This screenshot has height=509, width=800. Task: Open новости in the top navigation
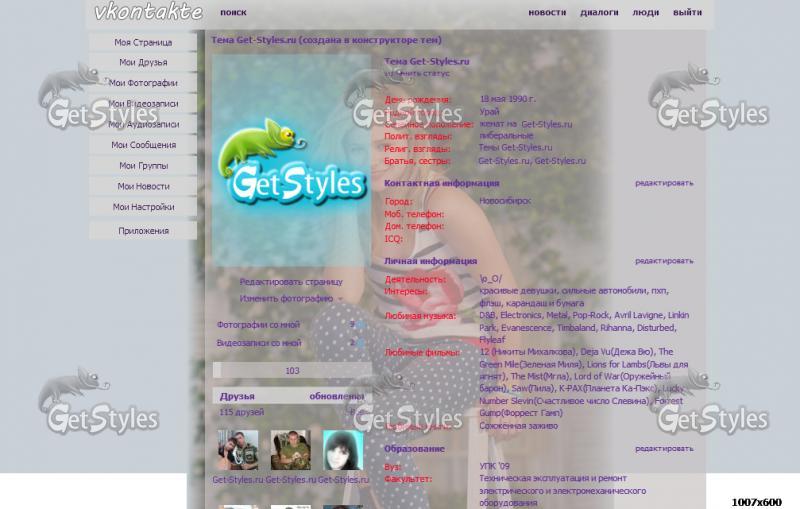coord(546,13)
